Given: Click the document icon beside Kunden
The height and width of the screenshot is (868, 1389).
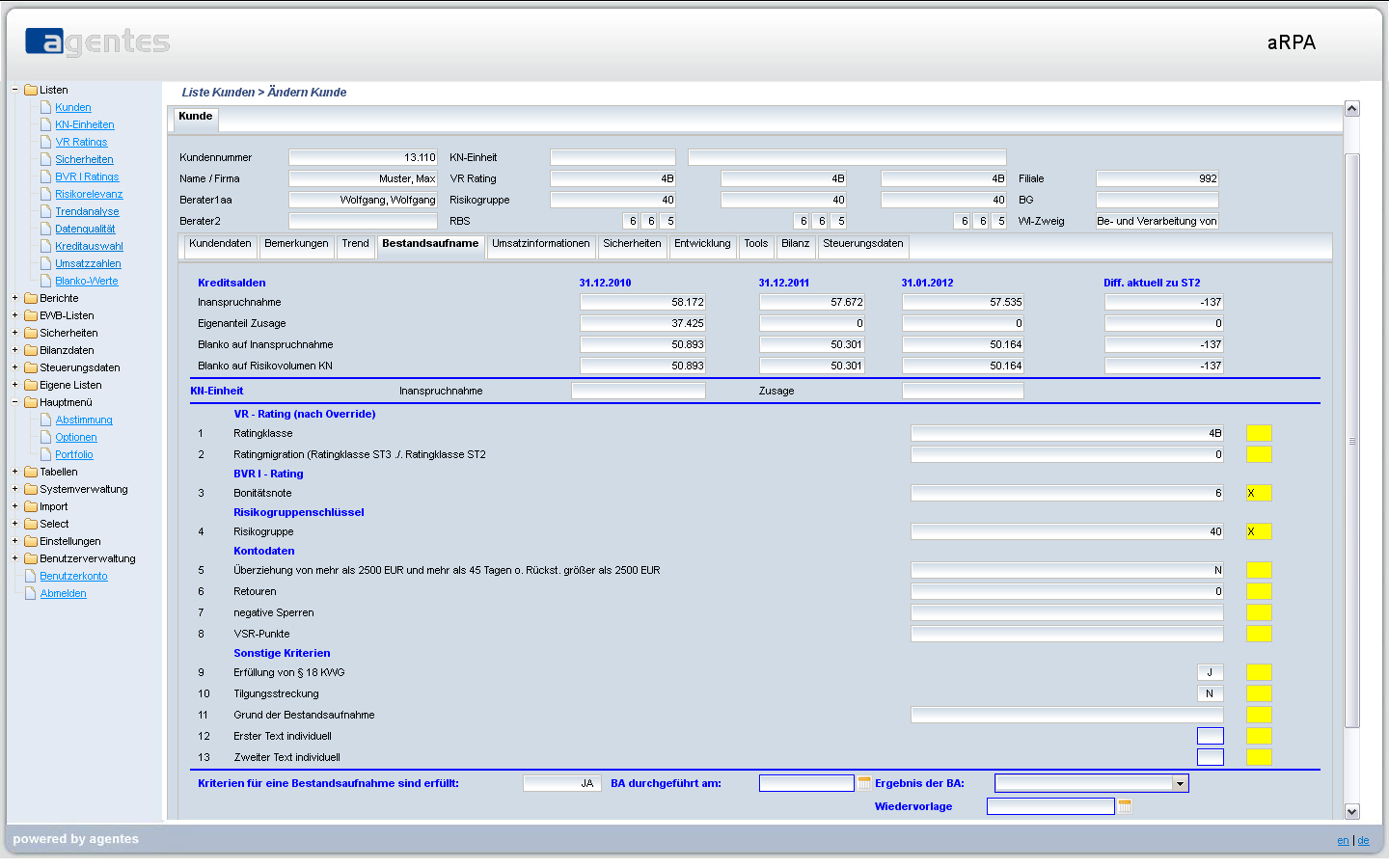Looking at the screenshot, I should tap(45, 107).
